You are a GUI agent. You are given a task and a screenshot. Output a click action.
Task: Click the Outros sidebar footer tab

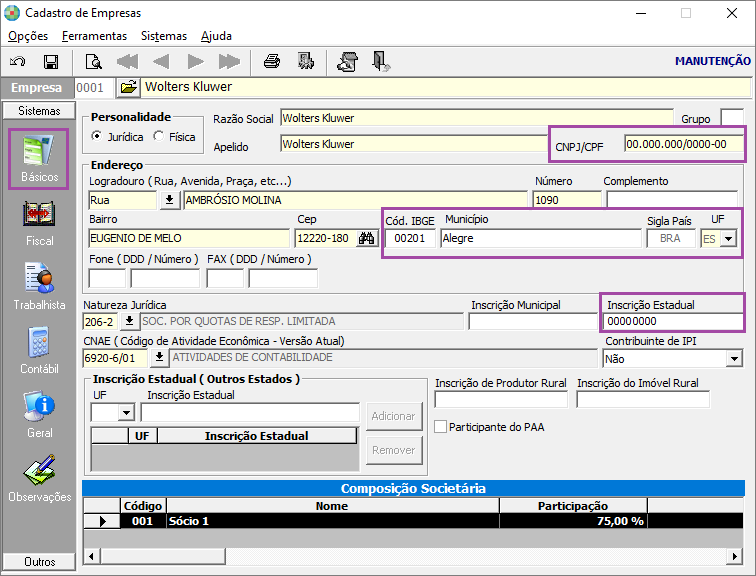pos(39,562)
